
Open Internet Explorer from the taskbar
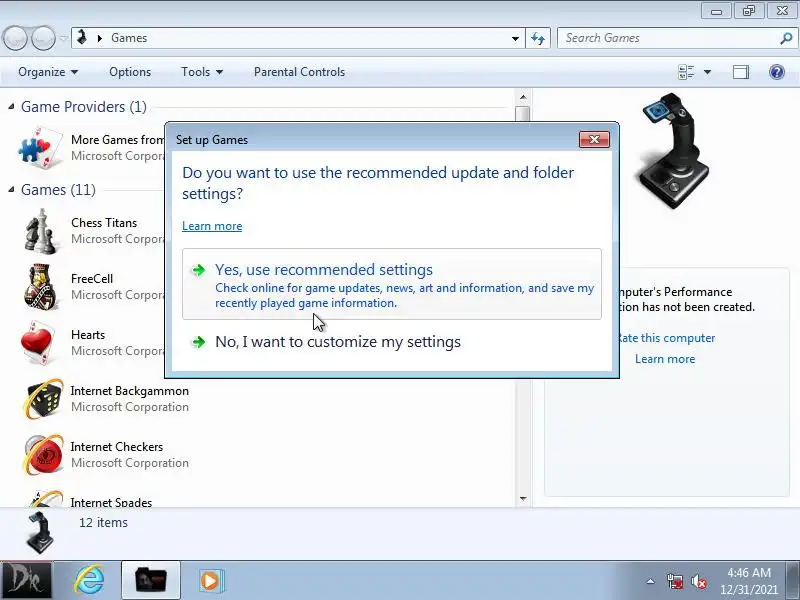[89, 580]
